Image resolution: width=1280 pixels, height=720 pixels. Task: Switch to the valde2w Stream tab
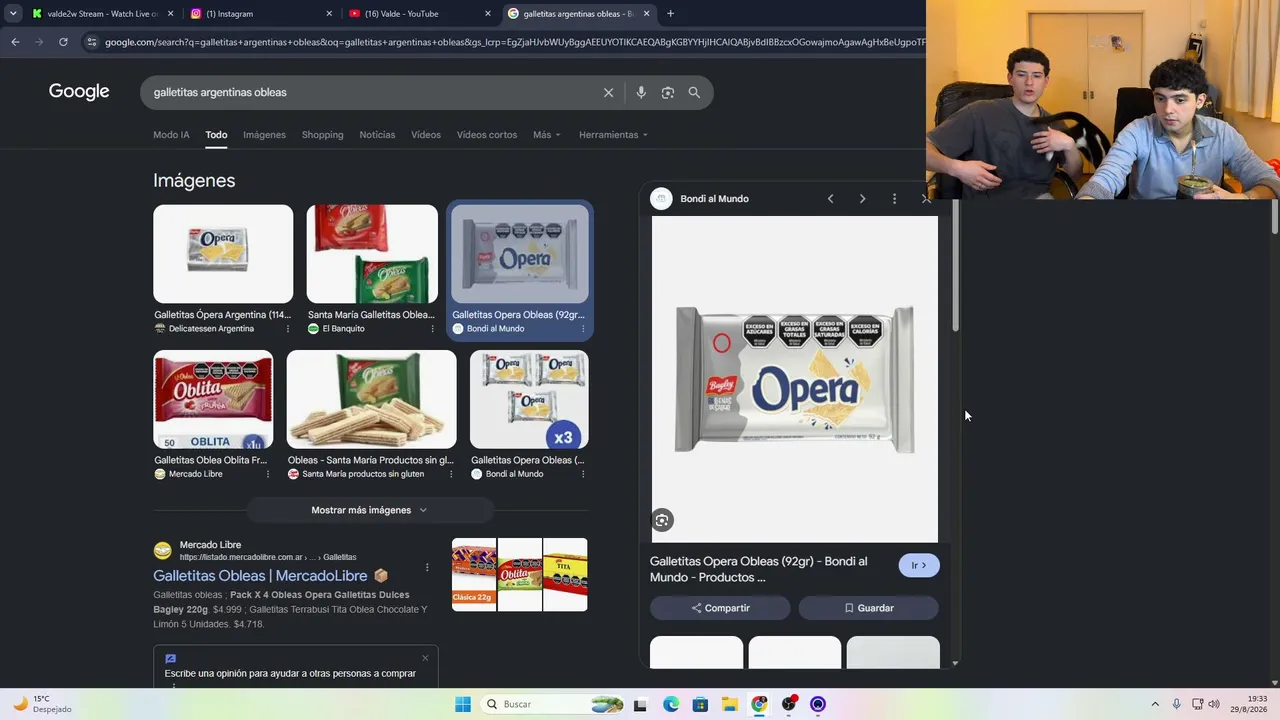pos(104,14)
